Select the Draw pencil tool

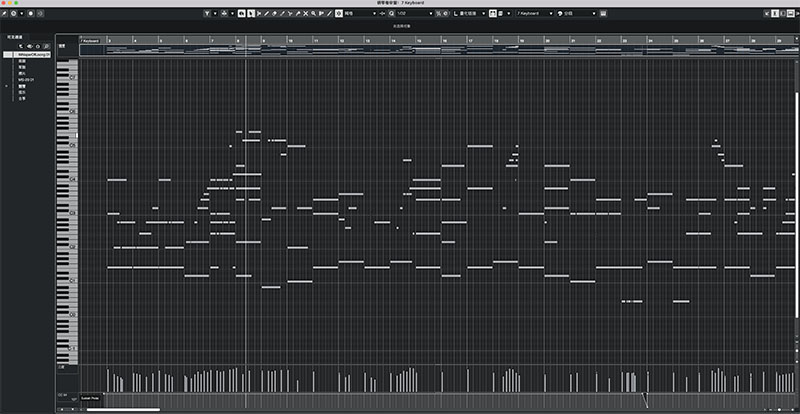[267, 13]
